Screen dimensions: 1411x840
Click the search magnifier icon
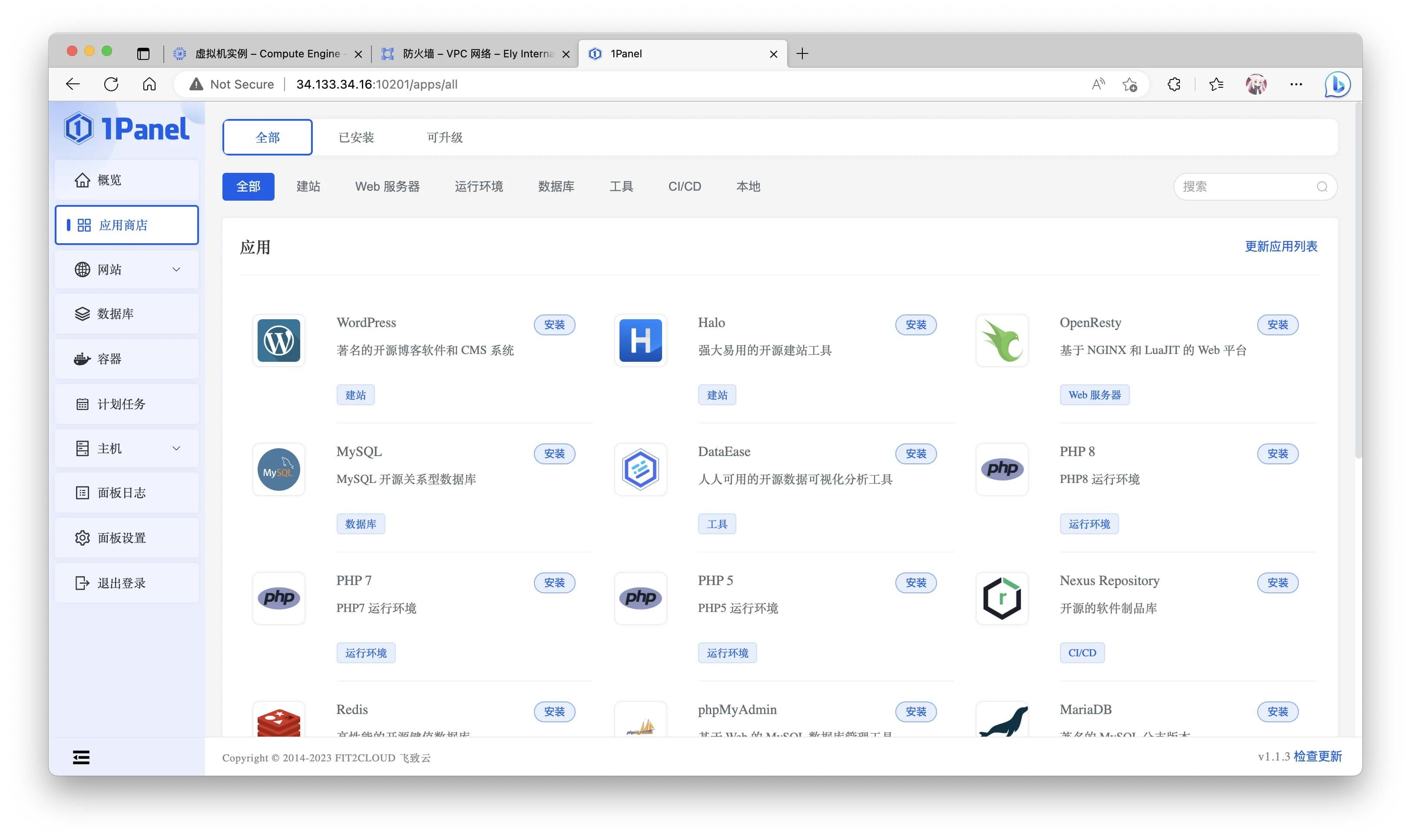(x=1322, y=187)
